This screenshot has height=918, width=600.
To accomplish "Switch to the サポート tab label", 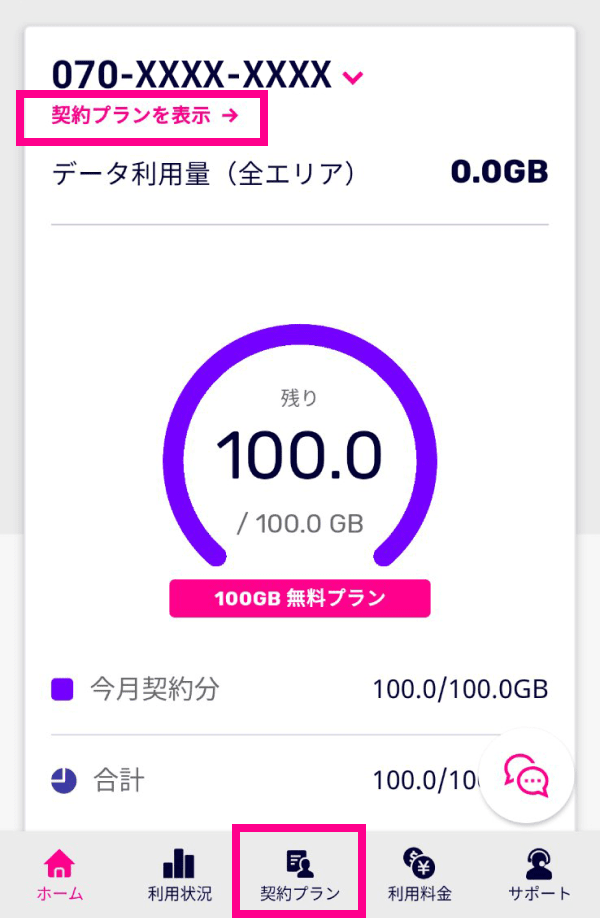I will 539,893.
